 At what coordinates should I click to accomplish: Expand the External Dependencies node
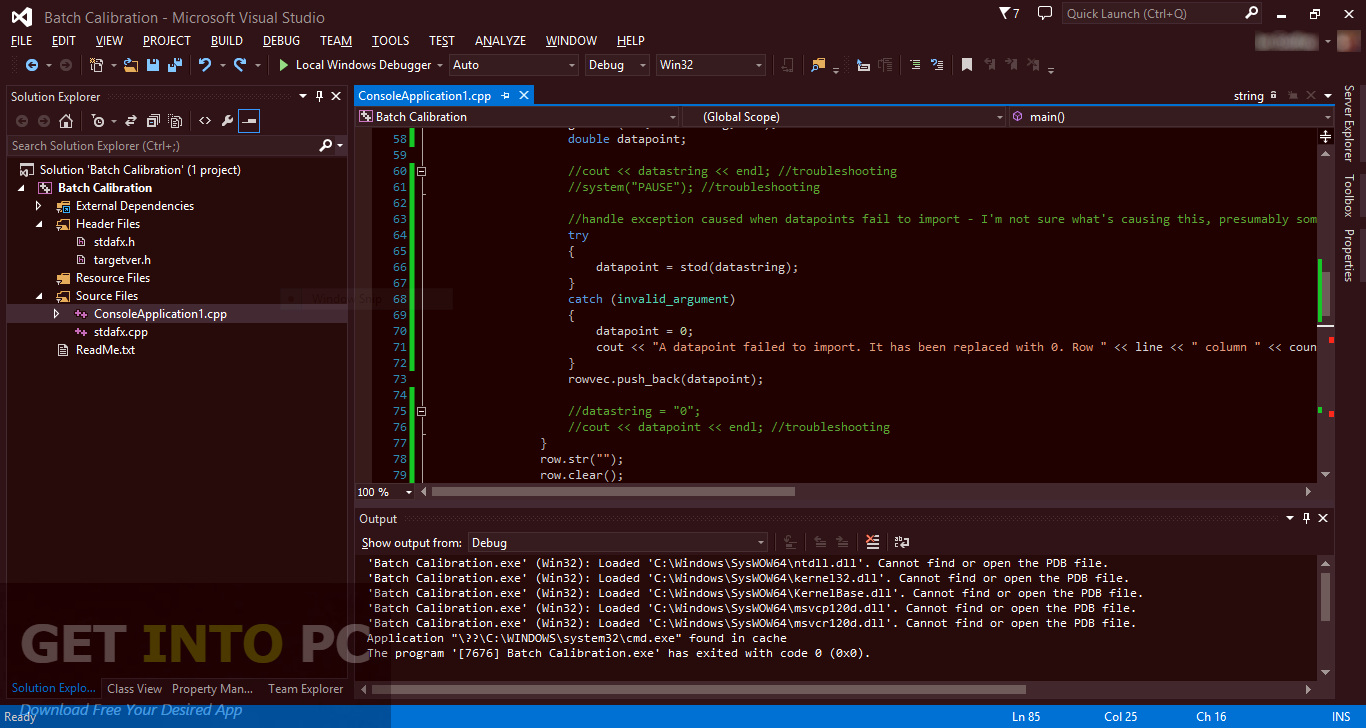coord(39,206)
